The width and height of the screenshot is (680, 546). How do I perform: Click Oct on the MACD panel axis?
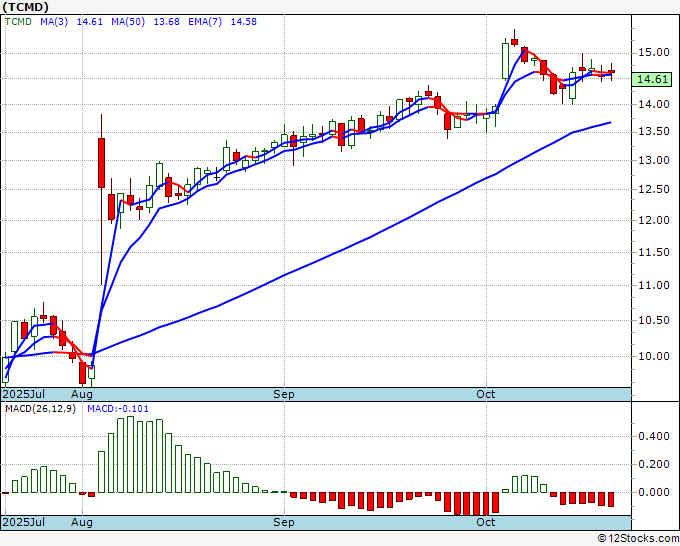click(485, 522)
